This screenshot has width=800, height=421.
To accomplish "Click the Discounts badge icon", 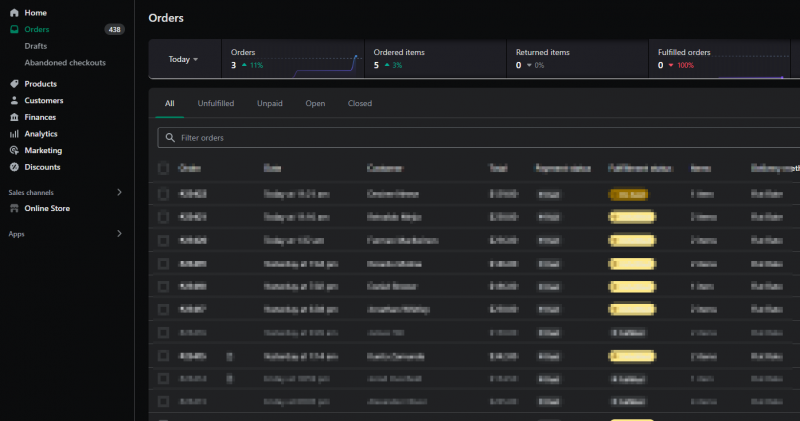I will [14, 167].
